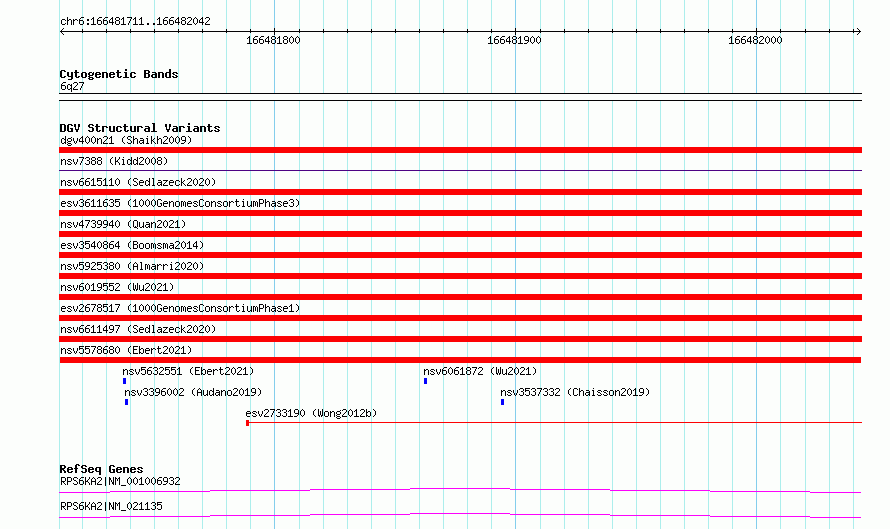Click the red bar under nsv5578680
This screenshot has height=529, width=890.
[x=460, y=360]
